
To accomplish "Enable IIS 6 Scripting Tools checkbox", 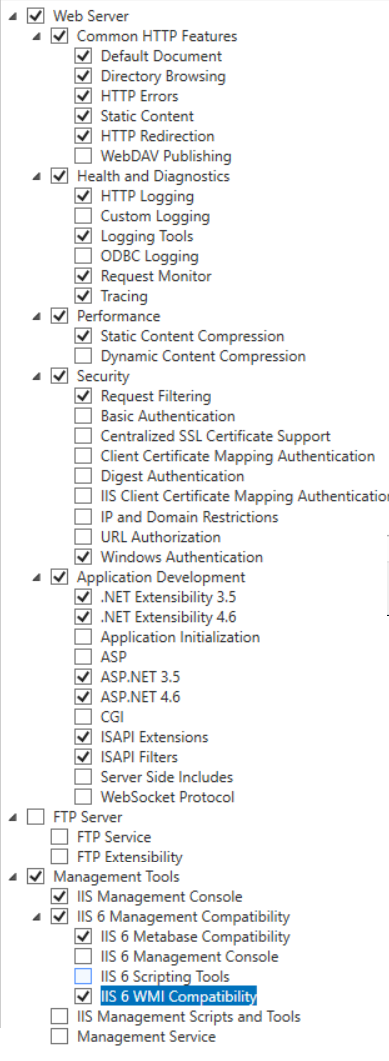I will (83, 976).
